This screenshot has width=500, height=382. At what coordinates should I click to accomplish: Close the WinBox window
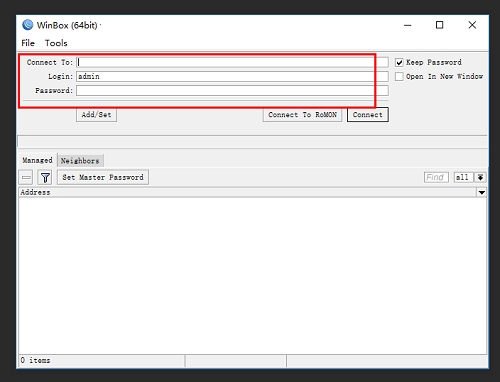(472, 25)
